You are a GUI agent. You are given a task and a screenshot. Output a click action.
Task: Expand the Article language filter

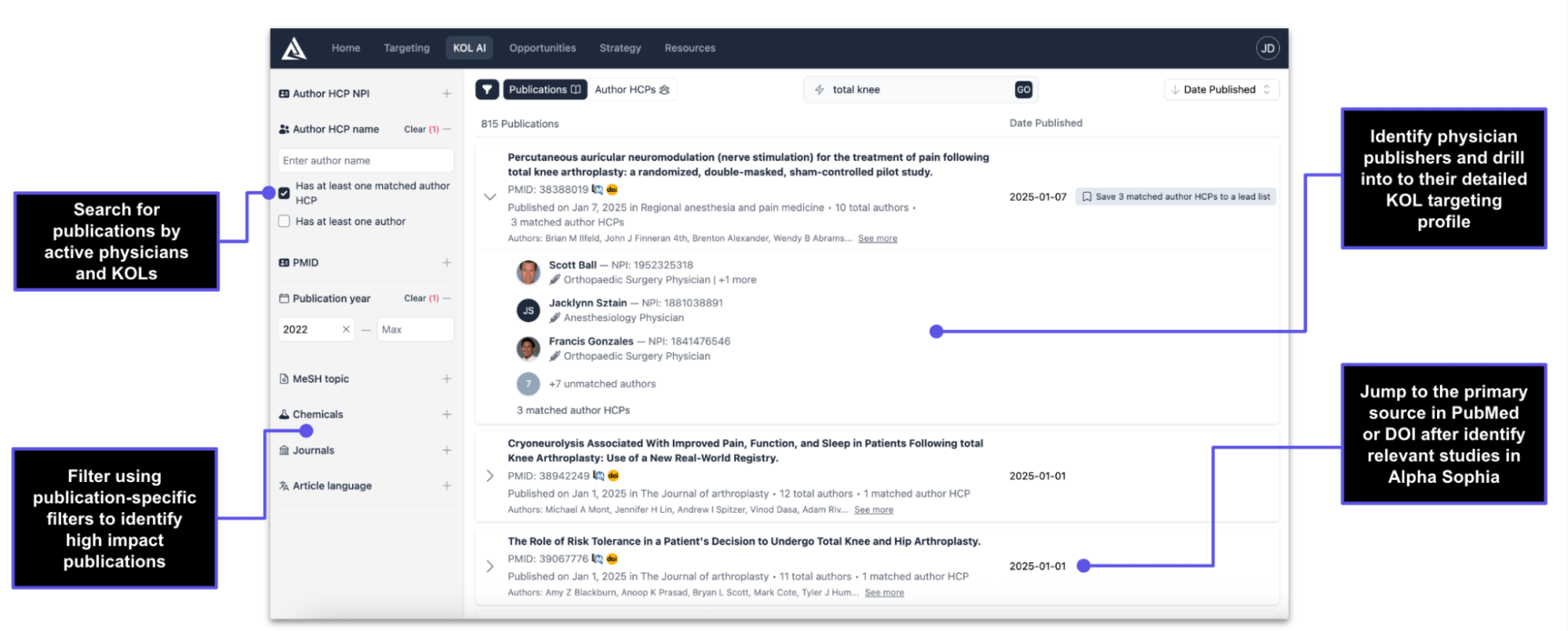pos(446,486)
